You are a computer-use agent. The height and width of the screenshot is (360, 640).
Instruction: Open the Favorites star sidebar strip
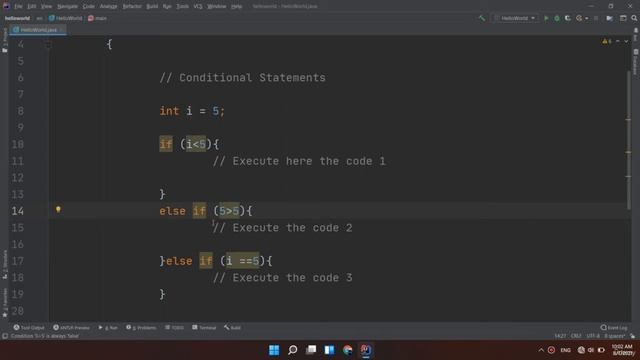coord(4,302)
